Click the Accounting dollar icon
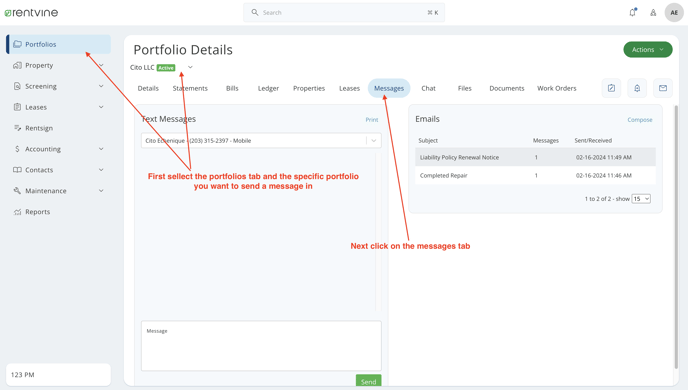 17,149
